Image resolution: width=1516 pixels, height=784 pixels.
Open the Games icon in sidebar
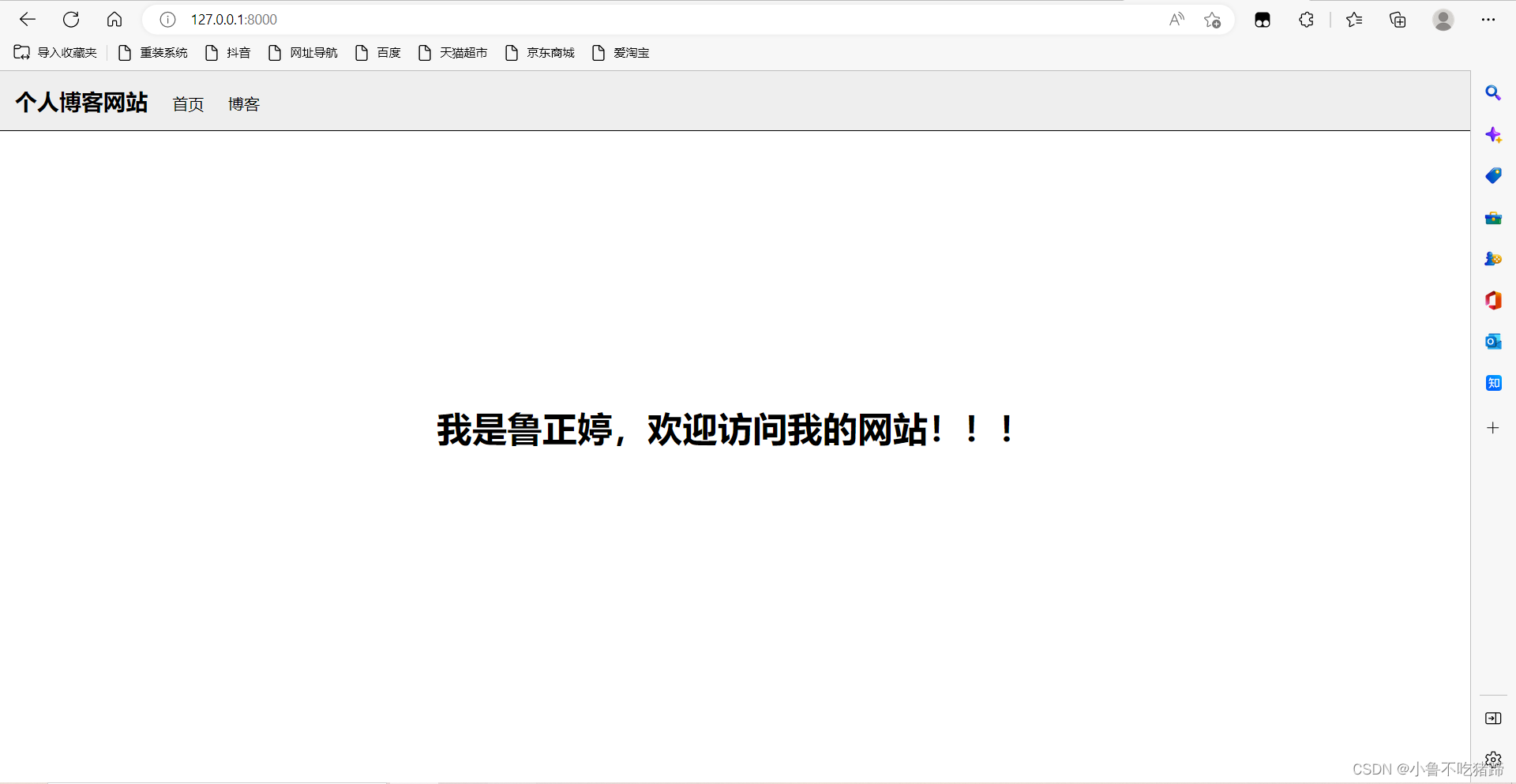(x=1493, y=259)
